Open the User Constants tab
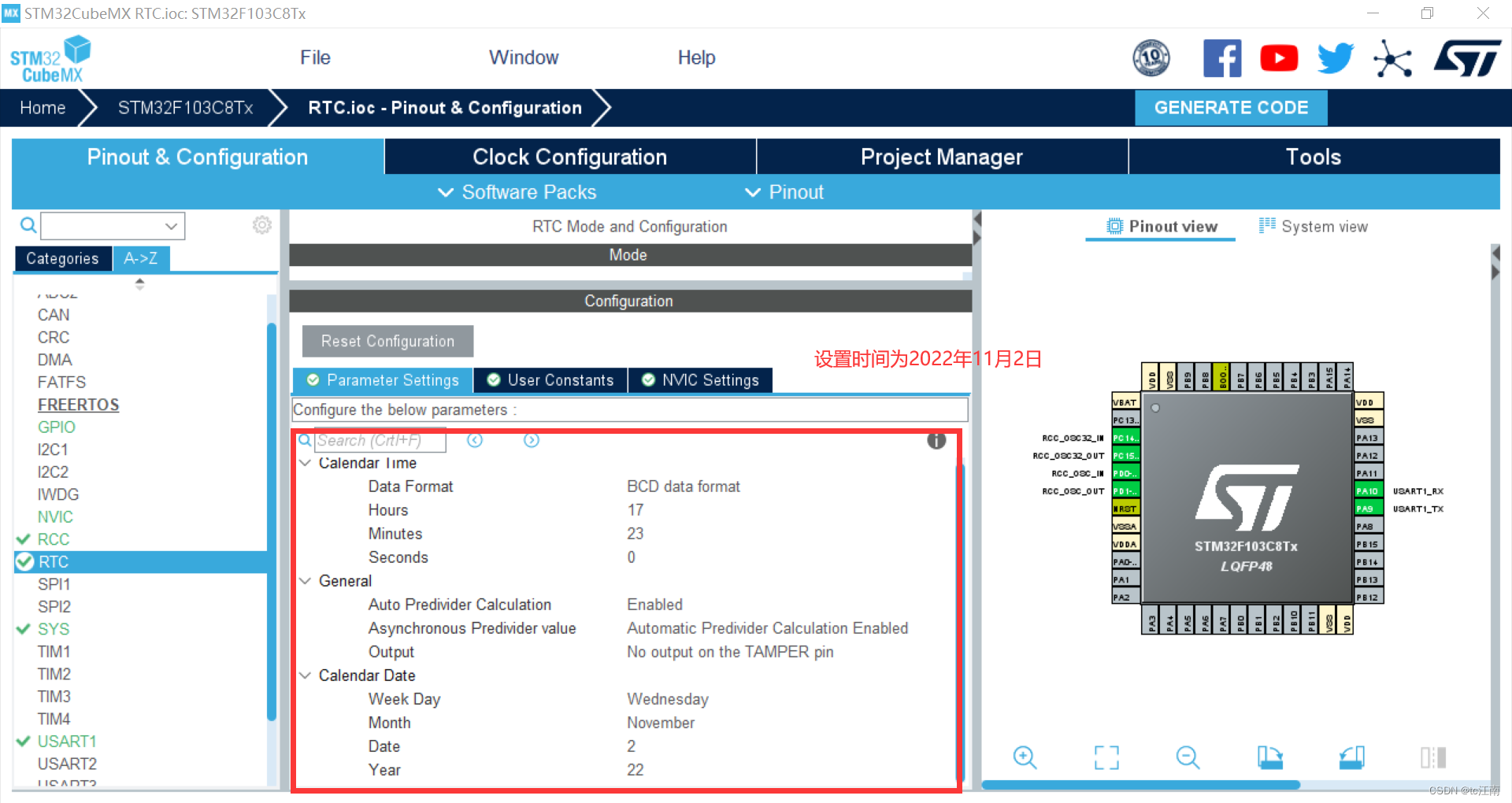This screenshot has width=1512, height=803. coord(550,380)
